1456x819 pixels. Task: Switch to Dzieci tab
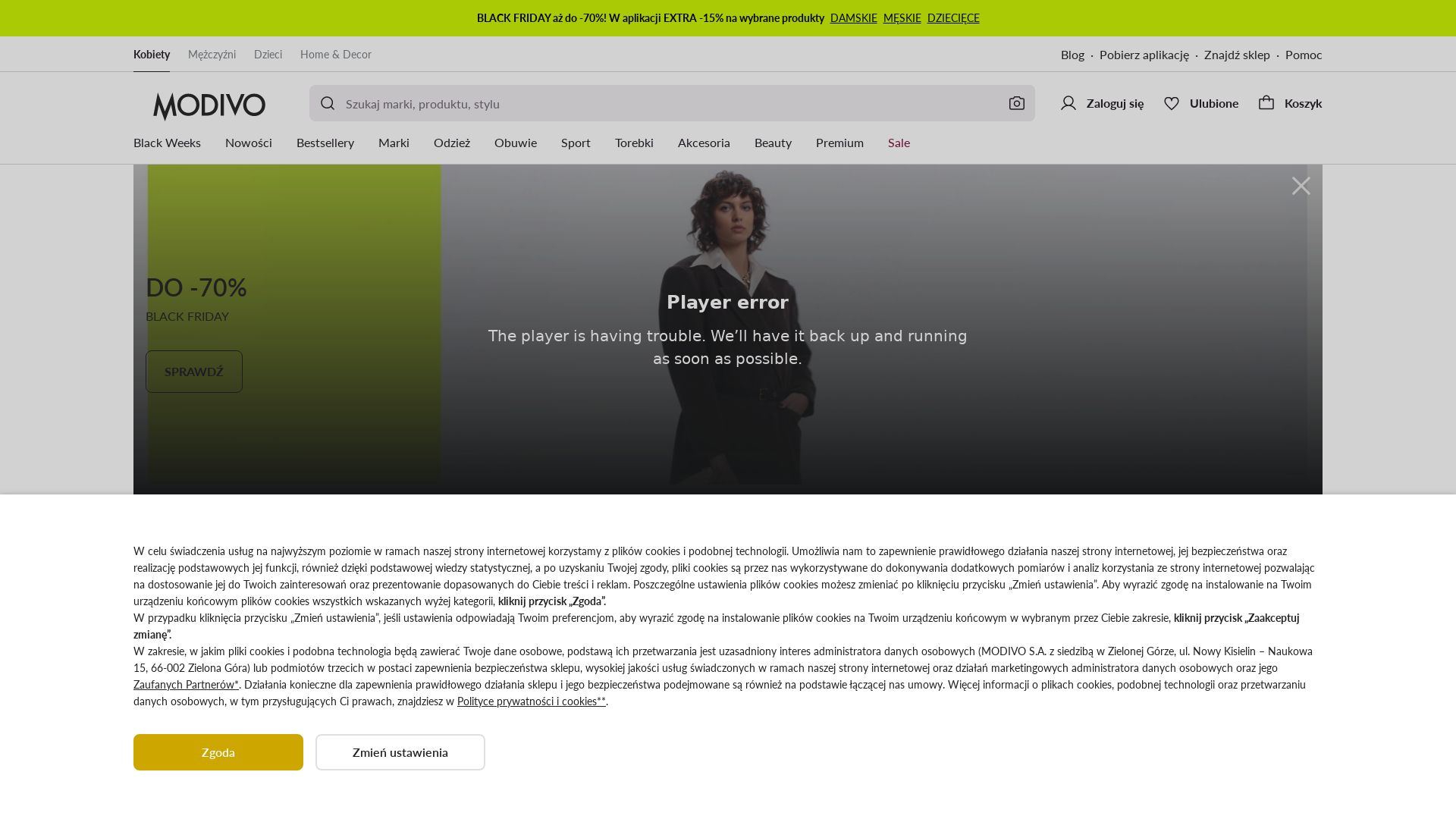268,55
